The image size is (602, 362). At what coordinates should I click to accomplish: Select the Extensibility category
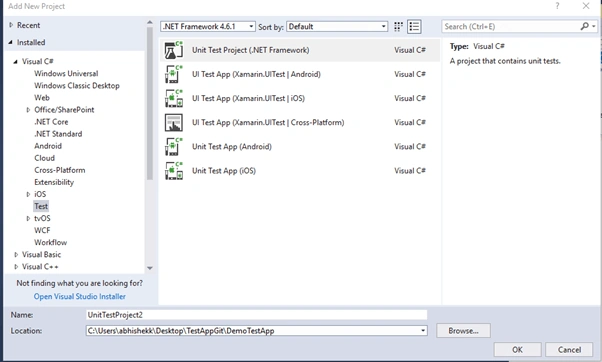[54, 182]
